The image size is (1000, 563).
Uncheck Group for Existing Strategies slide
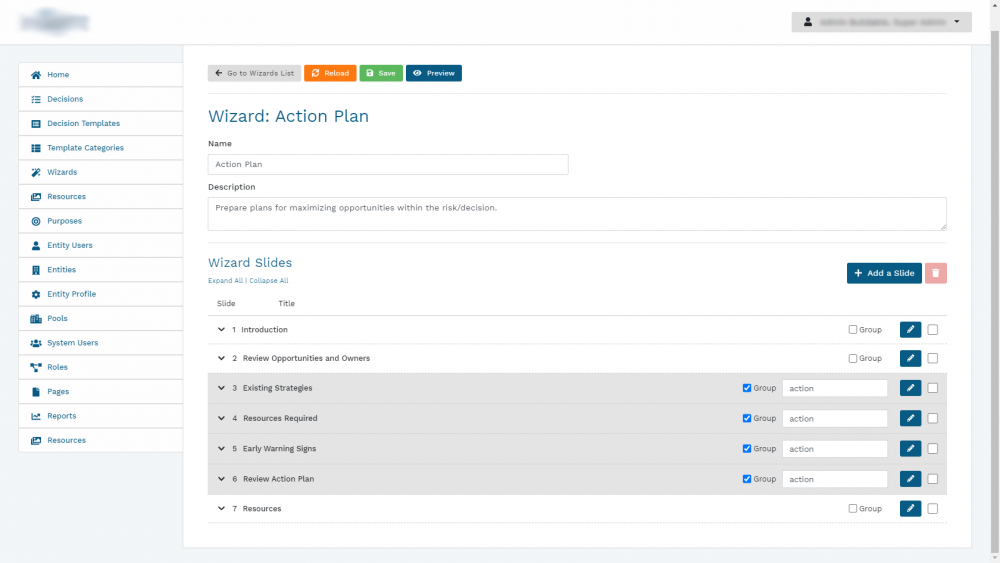[x=748, y=388]
